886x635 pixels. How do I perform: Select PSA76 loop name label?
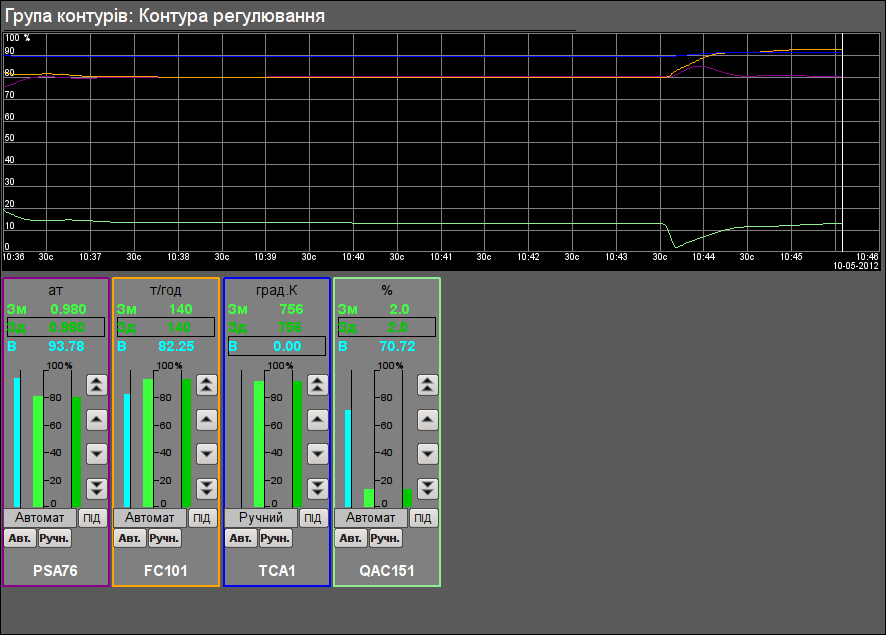tap(55, 571)
